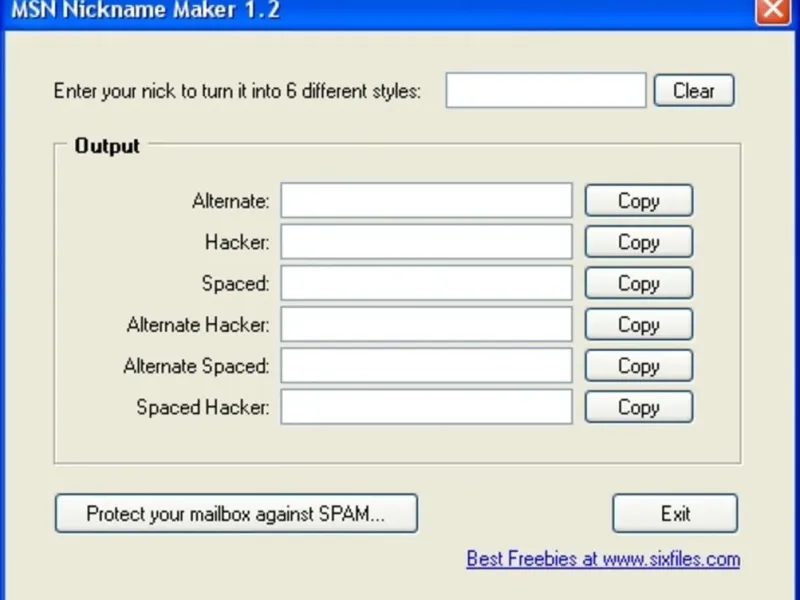Click the 'Spaced Hacker:' label
800x600 pixels.
tap(203, 408)
